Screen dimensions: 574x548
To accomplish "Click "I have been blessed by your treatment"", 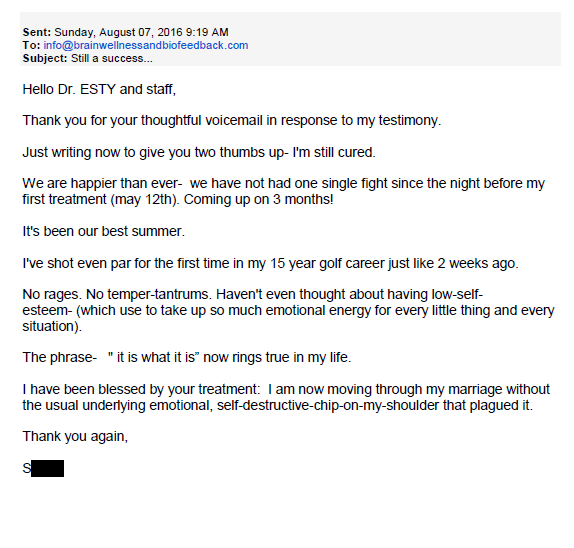I will coord(141,389).
